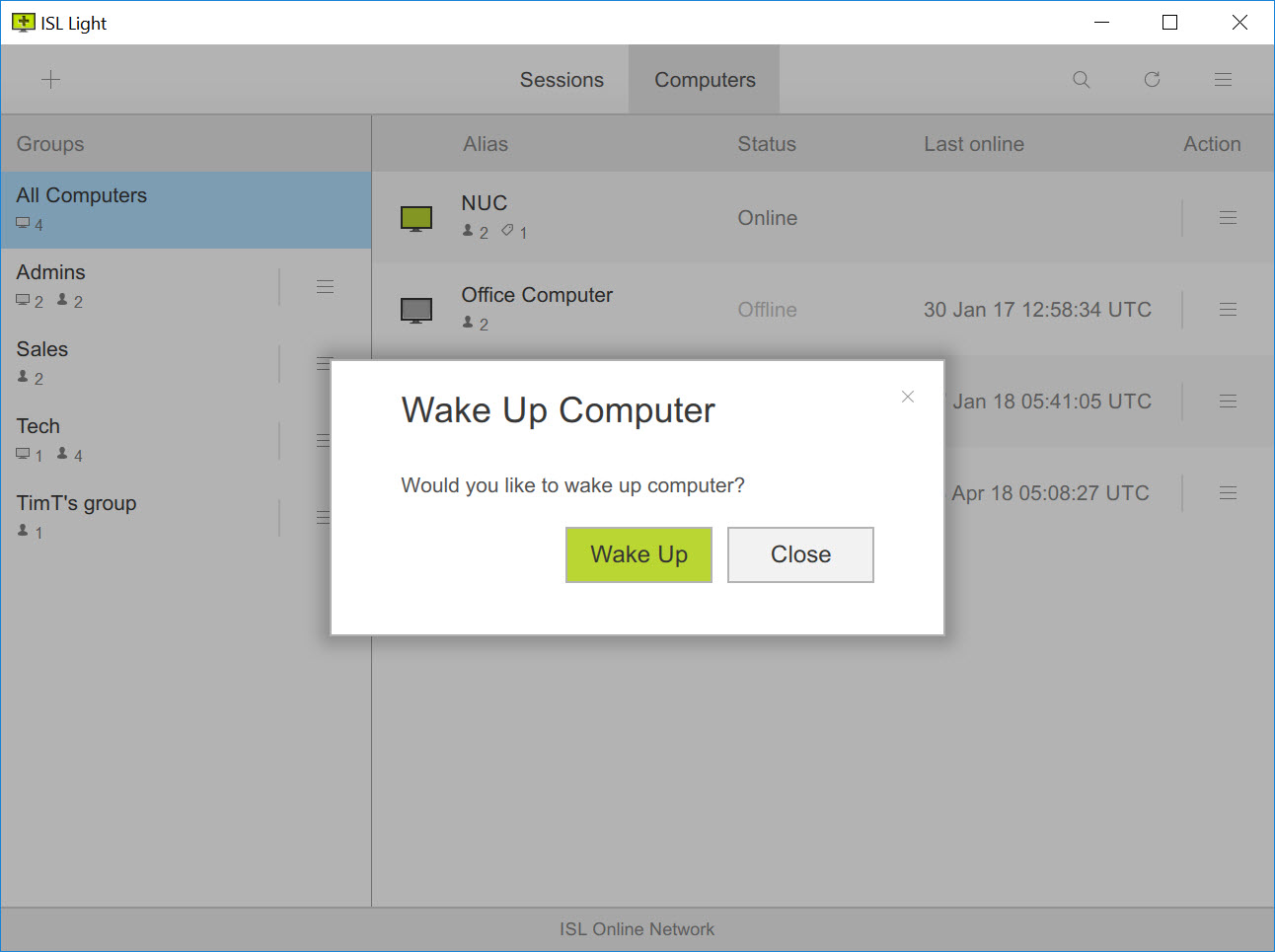Click the add new computer plus icon
The image size is (1275, 952).
[x=50, y=79]
